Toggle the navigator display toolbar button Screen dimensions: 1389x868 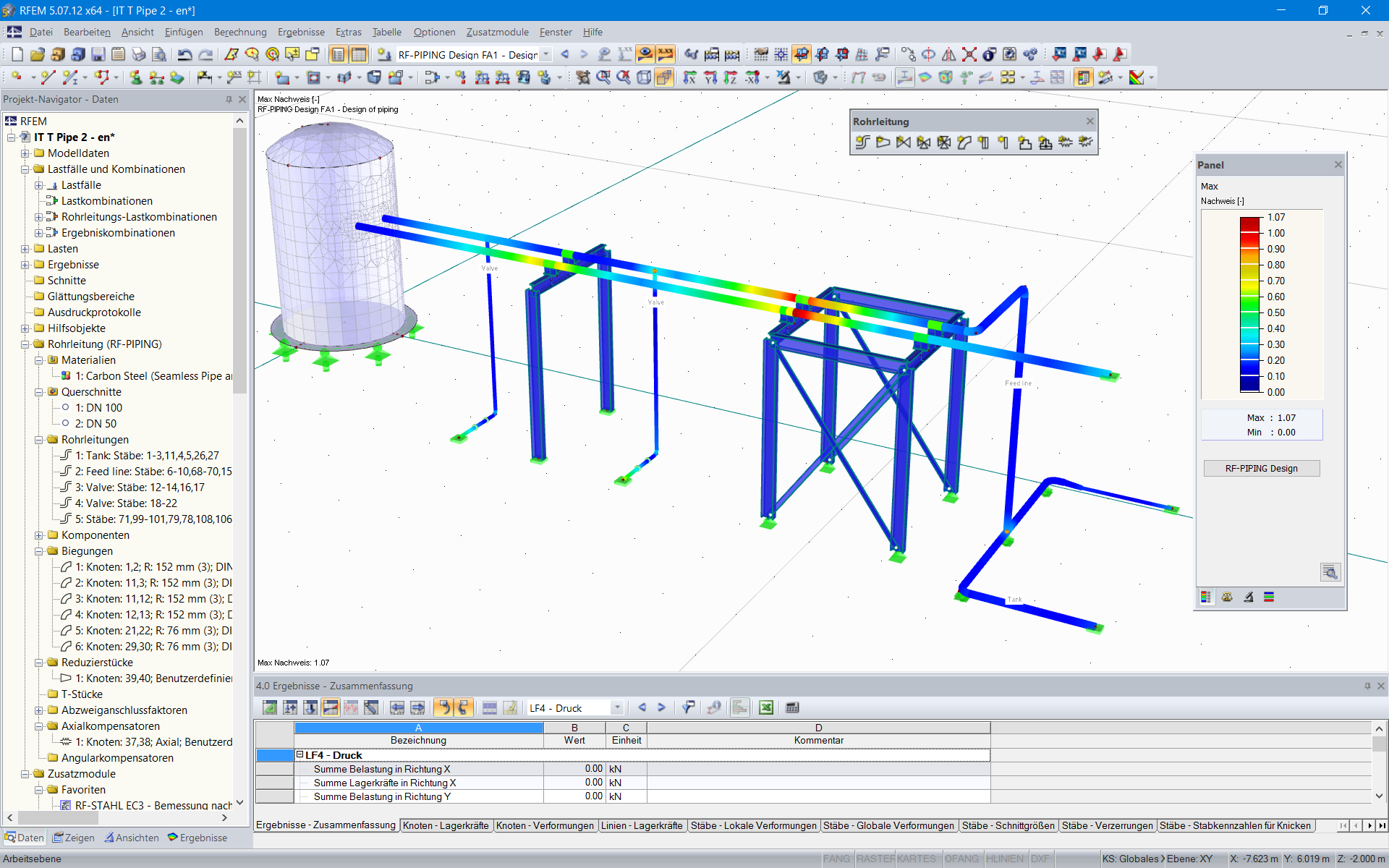pyautogui.click(x=338, y=54)
